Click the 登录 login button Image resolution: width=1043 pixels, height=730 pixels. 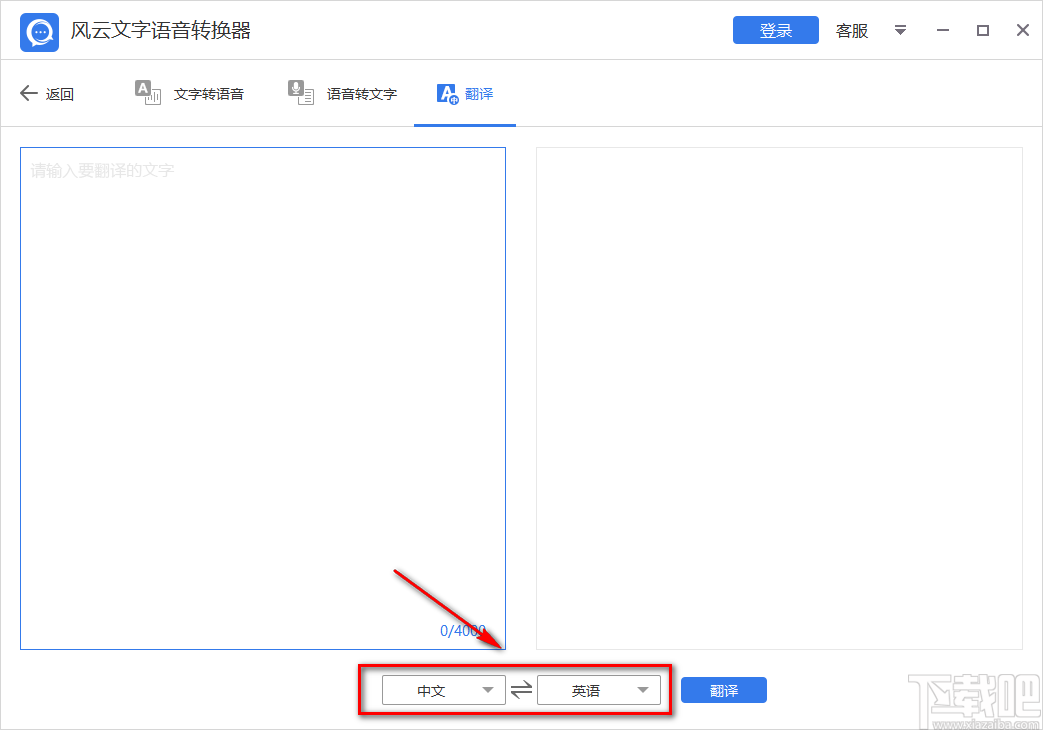pyautogui.click(x=776, y=31)
